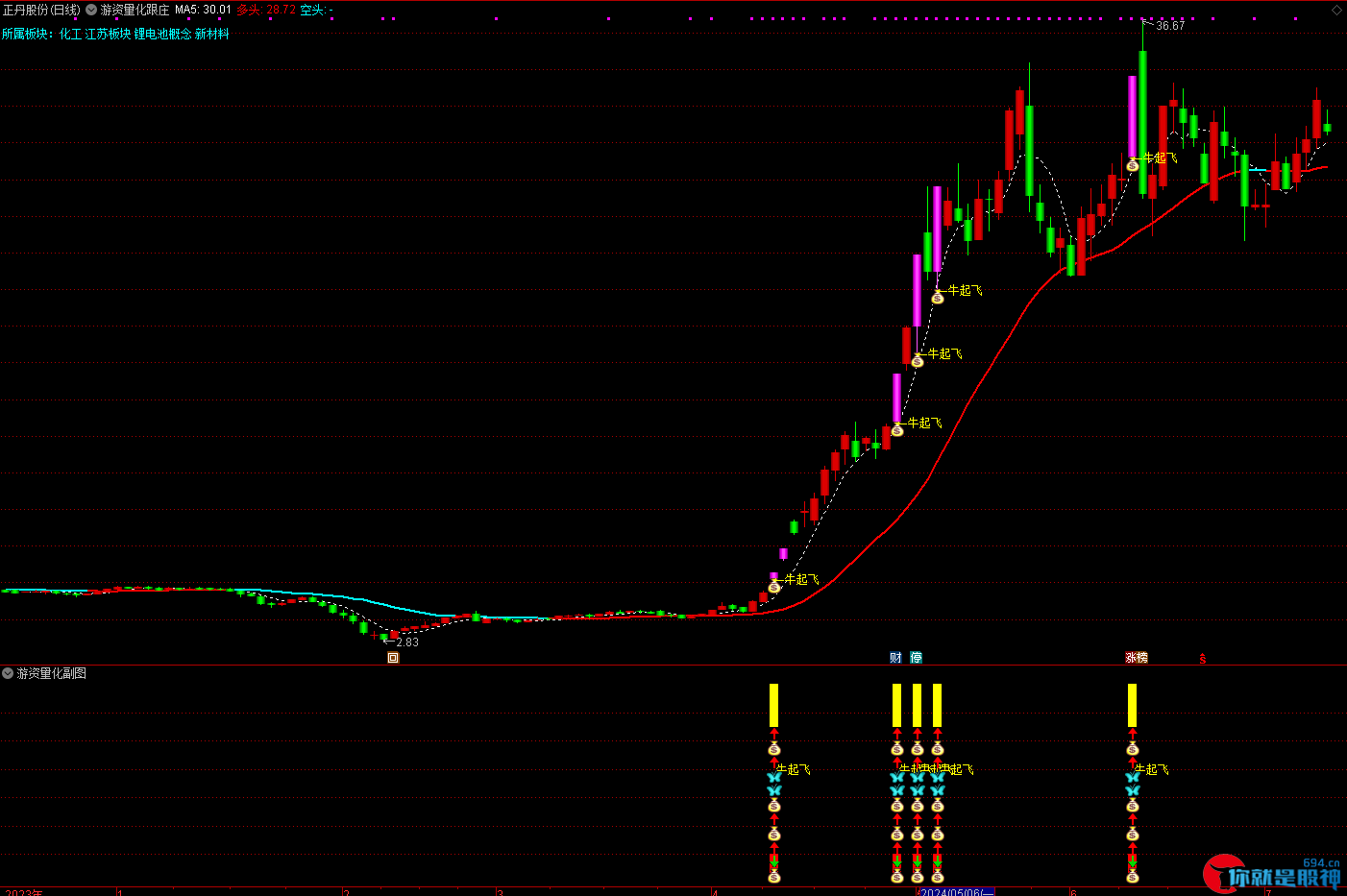Click the 回 event marker icon
1347x896 pixels.
click(x=393, y=658)
